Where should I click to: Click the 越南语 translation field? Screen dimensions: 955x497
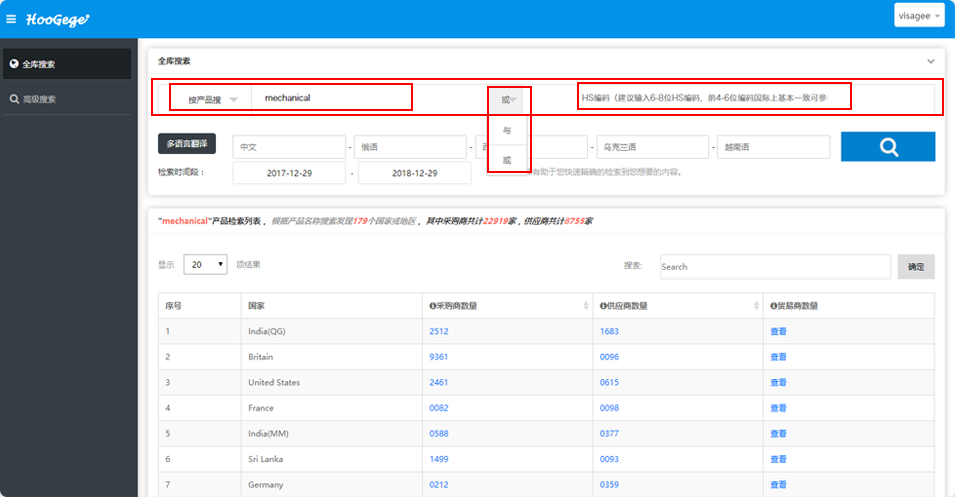pyautogui.click(x=774, y=147)
